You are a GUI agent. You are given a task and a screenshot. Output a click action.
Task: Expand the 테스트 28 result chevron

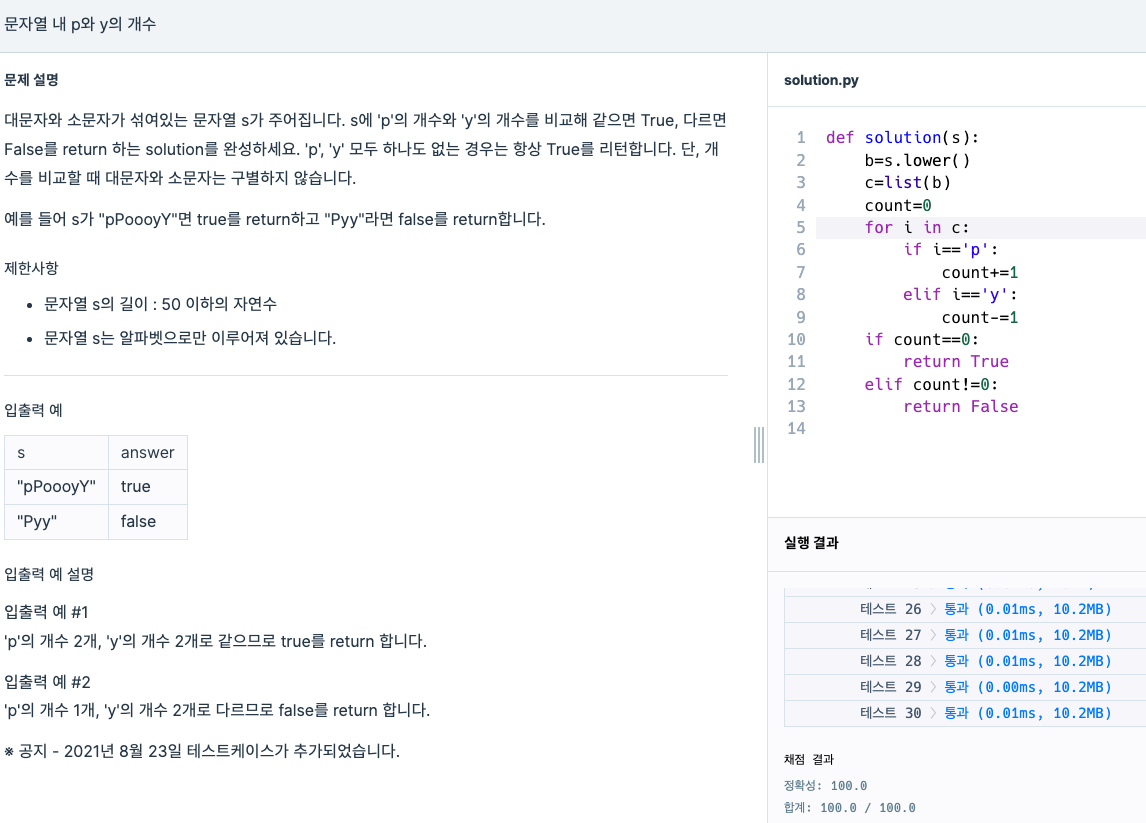(933, 661)
